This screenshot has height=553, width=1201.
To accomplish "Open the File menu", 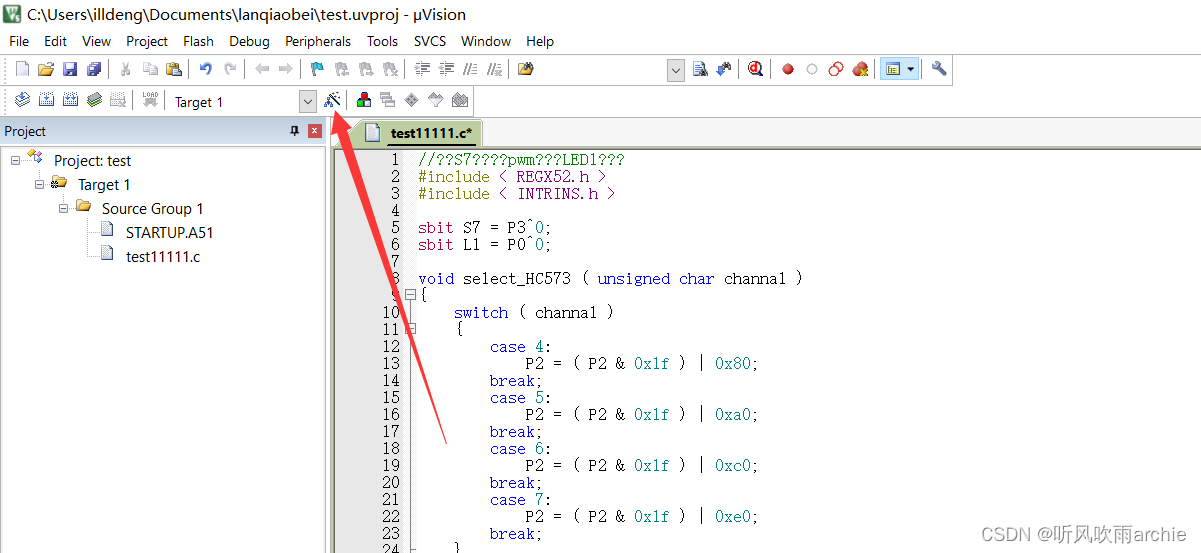I will tap(19, 41).
